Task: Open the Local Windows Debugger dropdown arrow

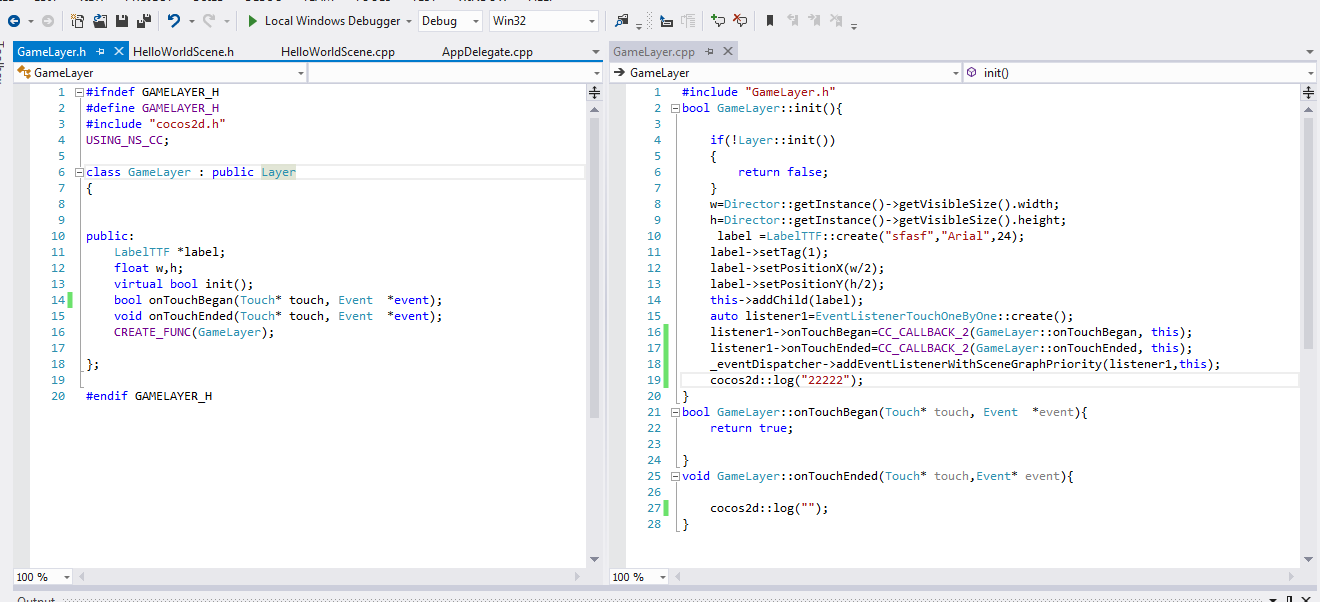Action: [x=409, y=21]
